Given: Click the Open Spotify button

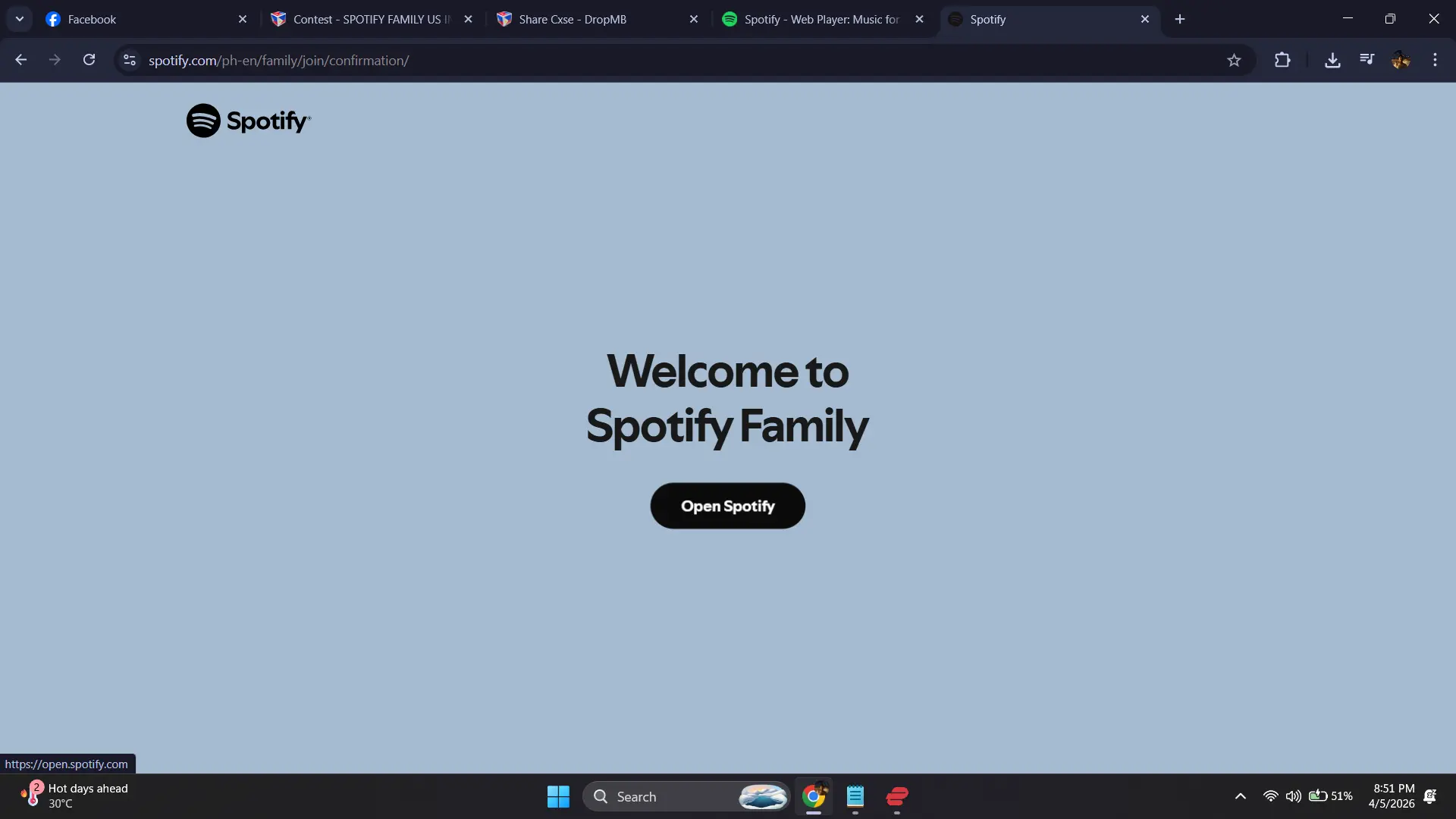Looking at the screenshot, I should coord(727,506).
